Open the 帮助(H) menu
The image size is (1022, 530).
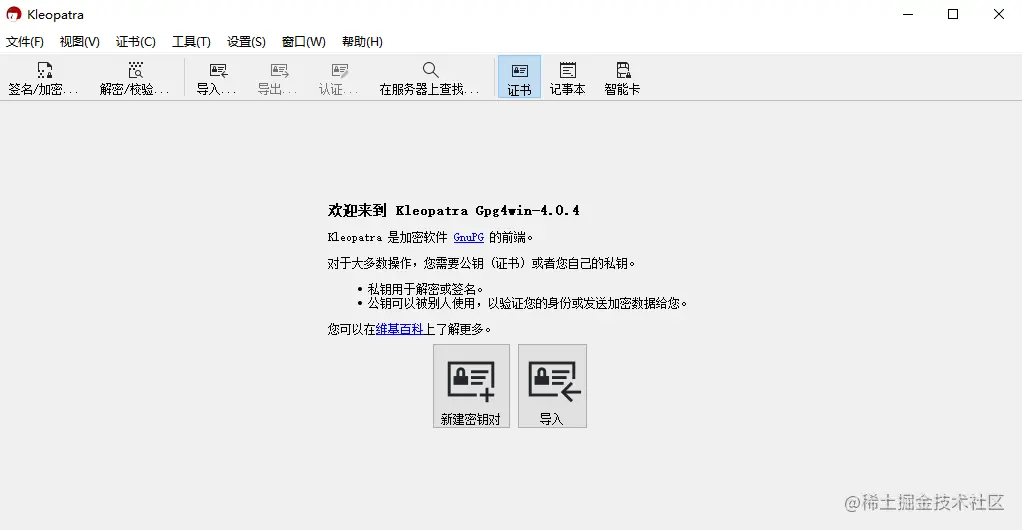362,42
